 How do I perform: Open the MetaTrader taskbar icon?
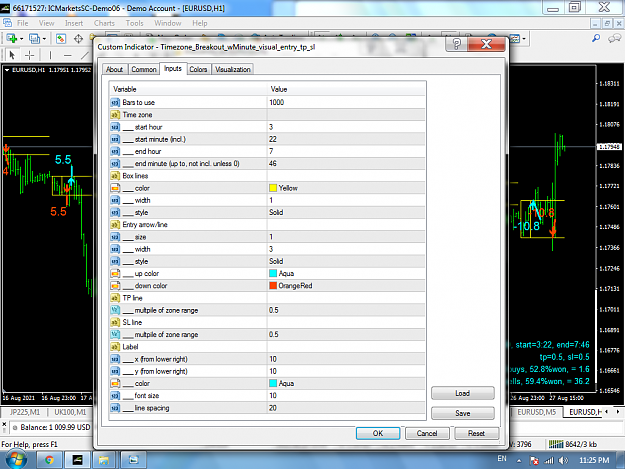(77, 460)
